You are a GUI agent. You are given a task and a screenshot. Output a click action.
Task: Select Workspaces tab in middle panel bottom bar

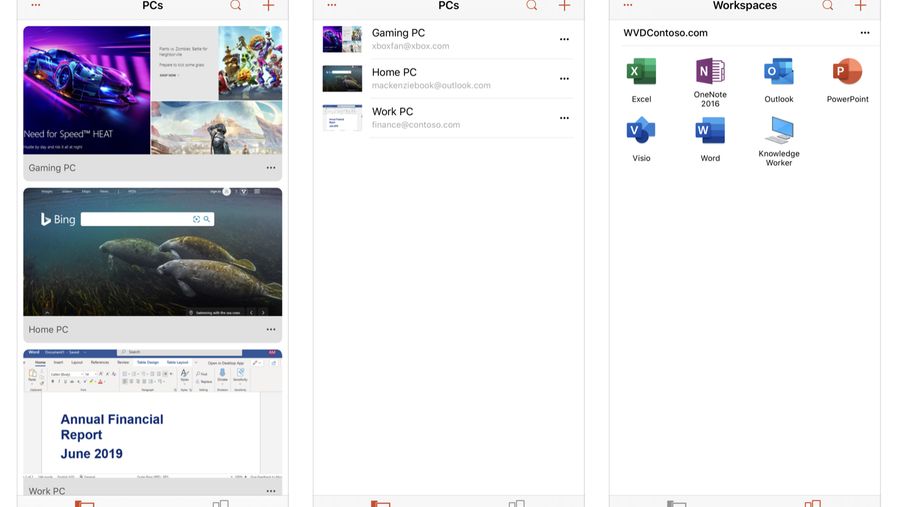click(517, 503)
